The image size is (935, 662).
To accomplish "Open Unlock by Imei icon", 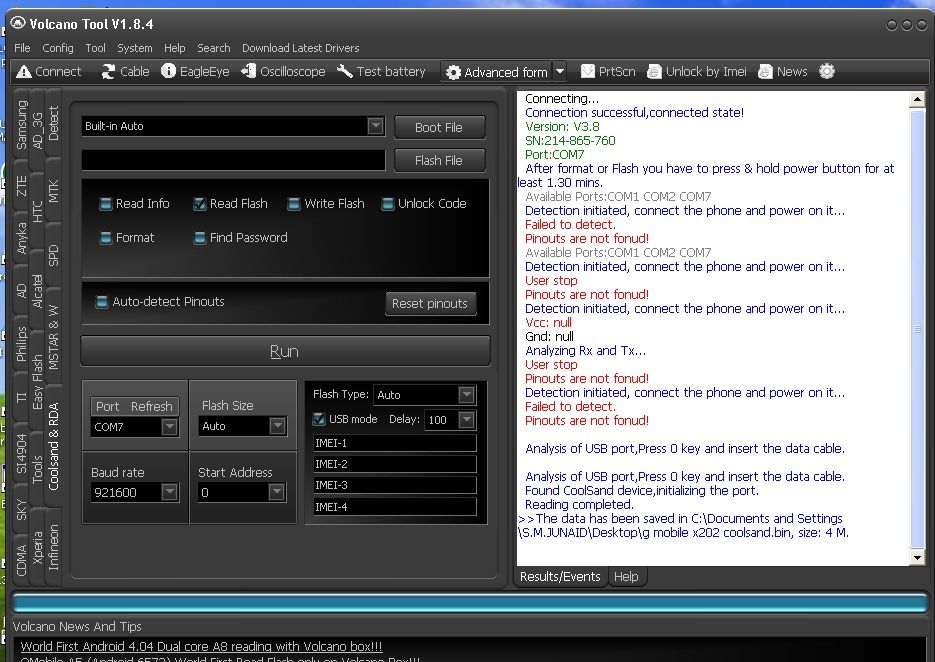I will point(654,72).
